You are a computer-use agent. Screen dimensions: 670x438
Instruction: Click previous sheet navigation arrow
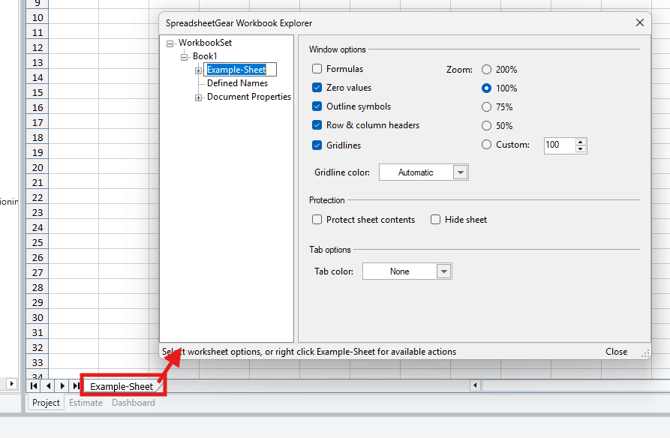(47, 385)
